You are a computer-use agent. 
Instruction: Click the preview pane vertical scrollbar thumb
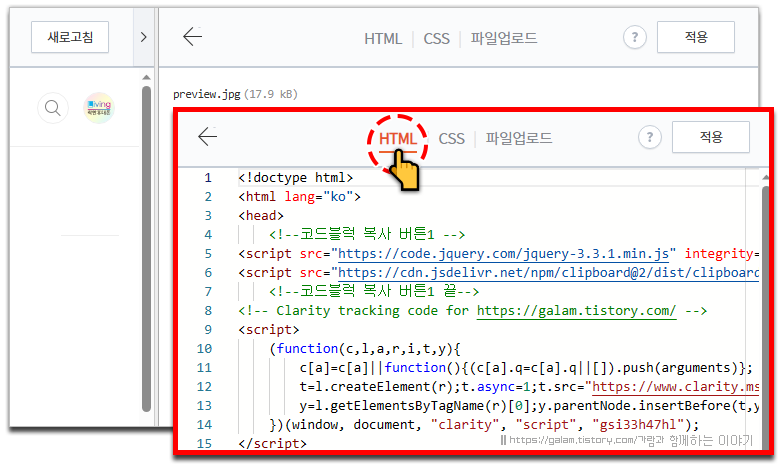pyautogui.click(x=146, y=249)
